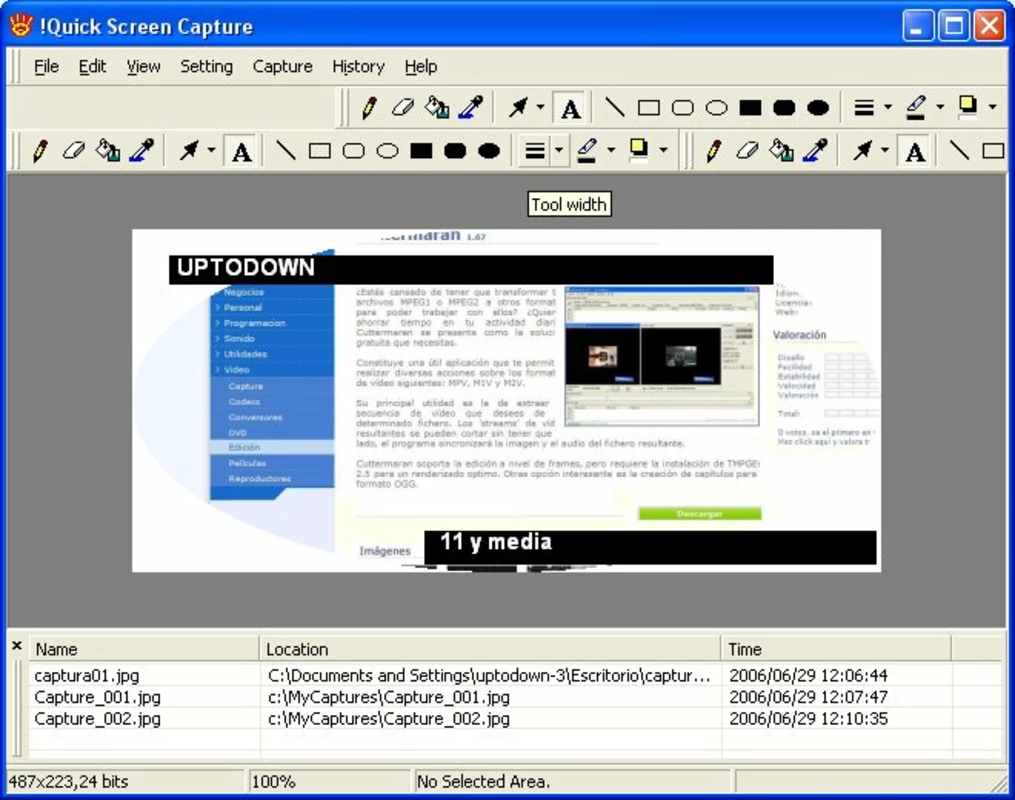This screenshot has height=800, width=1015.
Task: Select the outline Rectangle tool in top-row toolbar
Action: click(649, 108)
